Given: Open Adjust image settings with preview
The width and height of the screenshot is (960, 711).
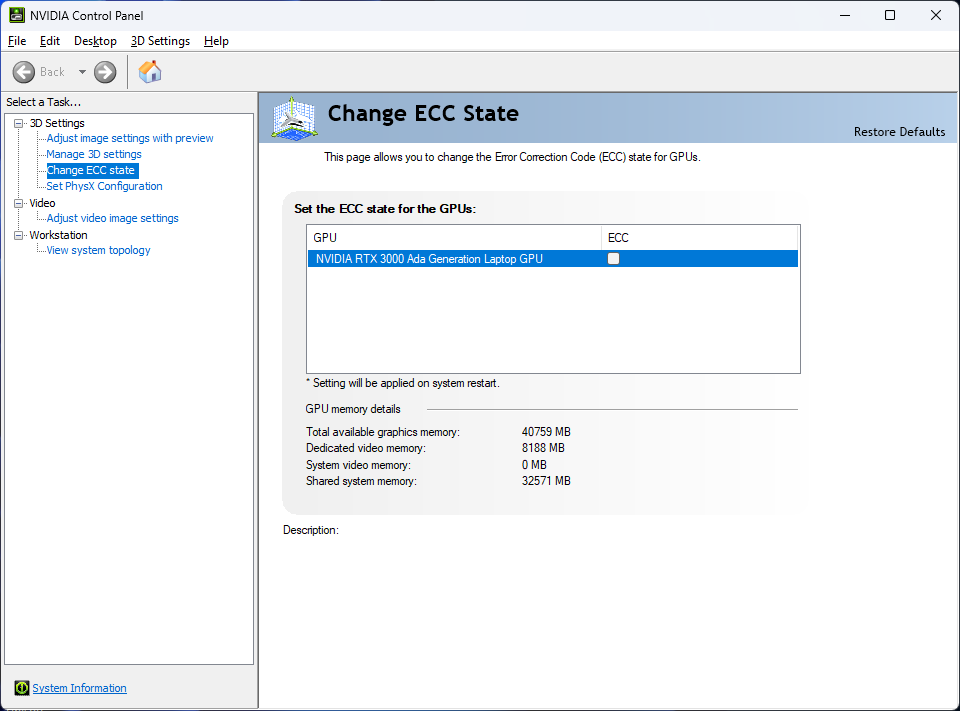Looking at the screenshot, I should coord(130,138).
